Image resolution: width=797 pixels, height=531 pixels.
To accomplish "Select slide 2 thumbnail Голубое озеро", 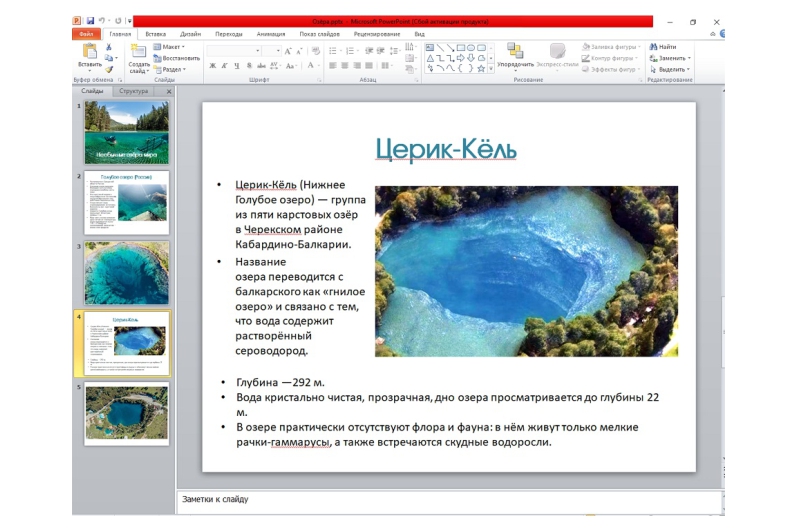I will point(127,202).
